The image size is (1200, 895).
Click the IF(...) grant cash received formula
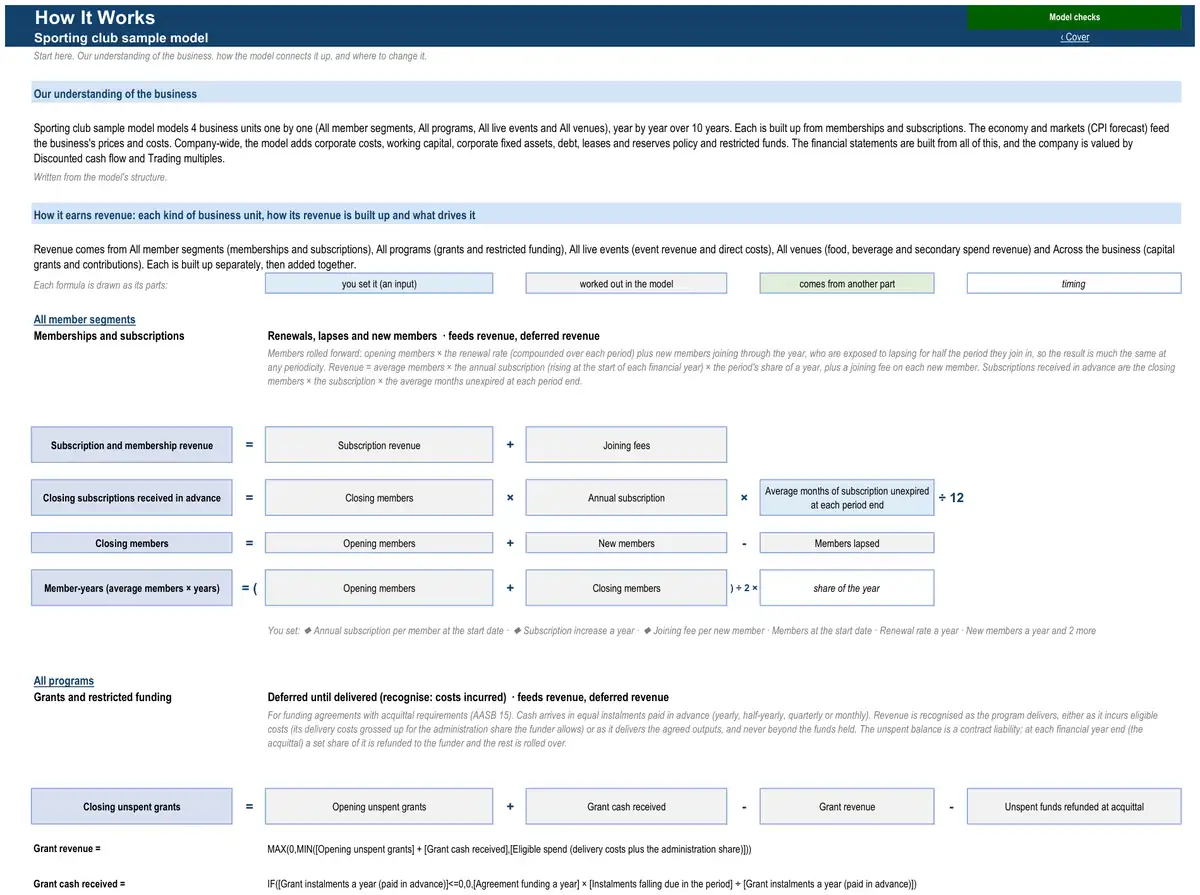[x=592, y=884]
